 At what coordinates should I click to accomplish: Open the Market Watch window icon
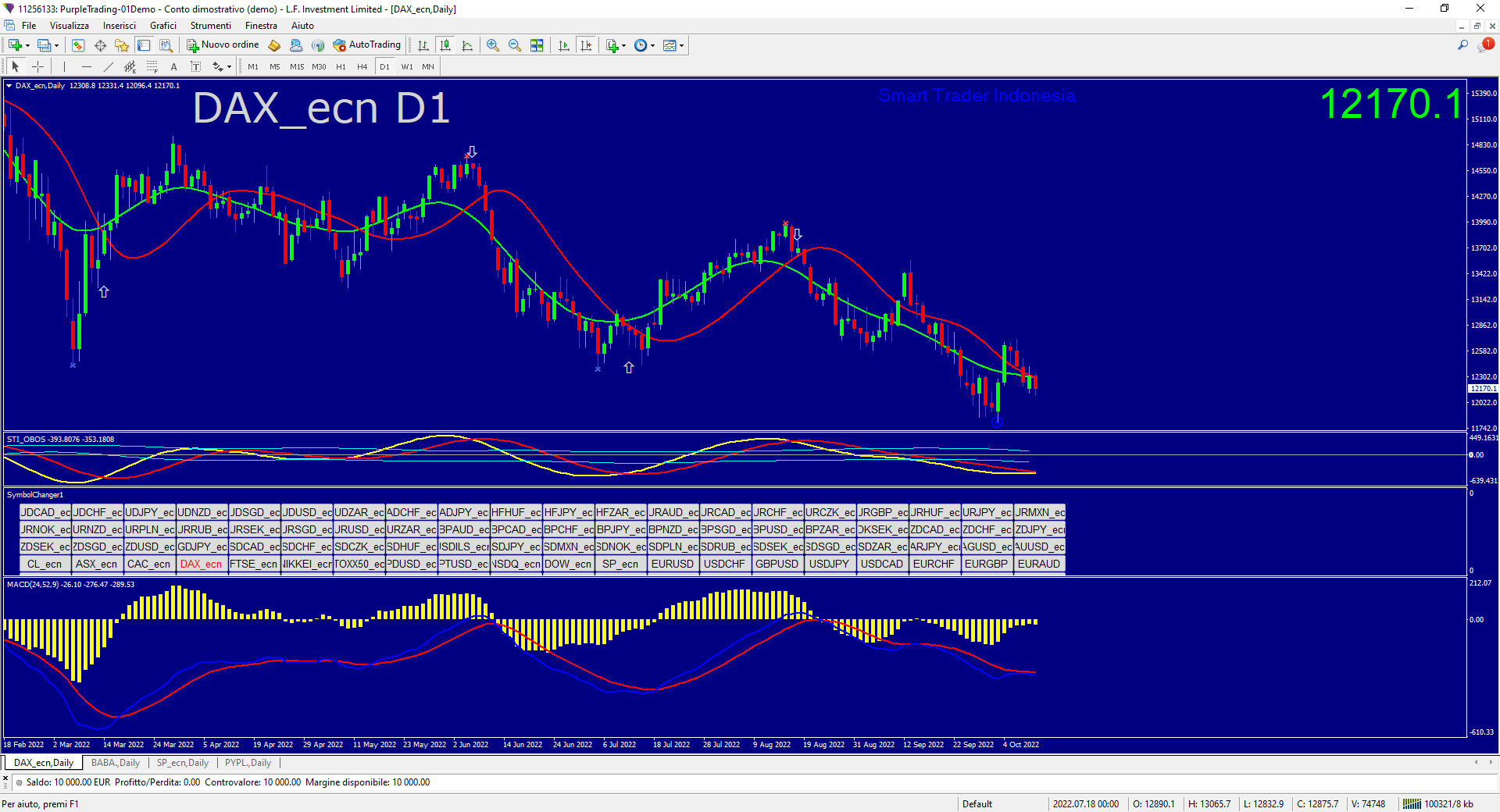click(78, 45)
